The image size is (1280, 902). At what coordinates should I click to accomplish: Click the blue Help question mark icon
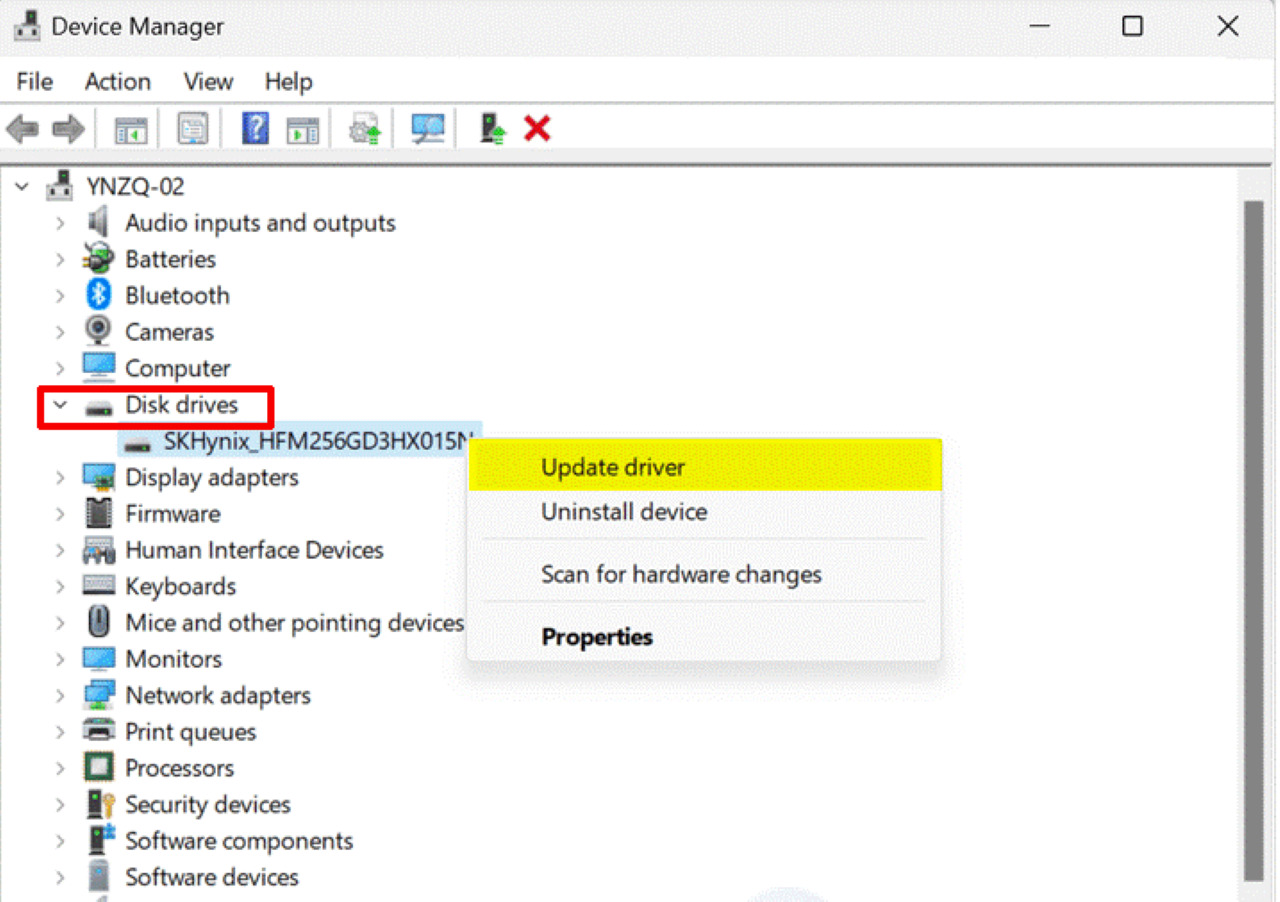[x=255, y=129]
